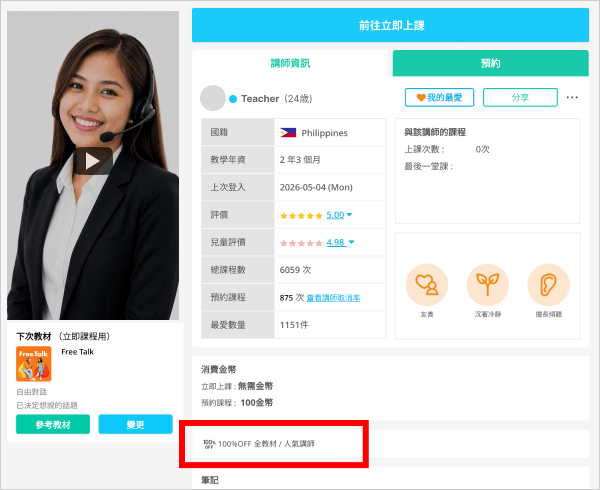Click the 'Free Talk' material title
This screenshot has width=600, height=490.
tap(78, 352)
